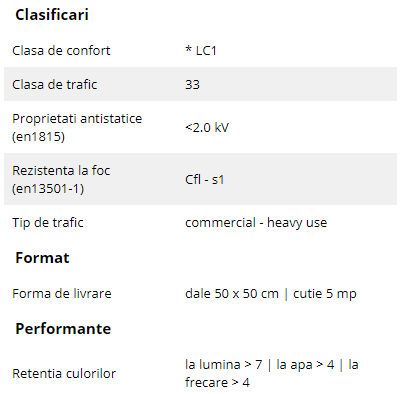The image size is (407, 394).
Task: Select the Clasa de confort label
Action: coord(61,51)
